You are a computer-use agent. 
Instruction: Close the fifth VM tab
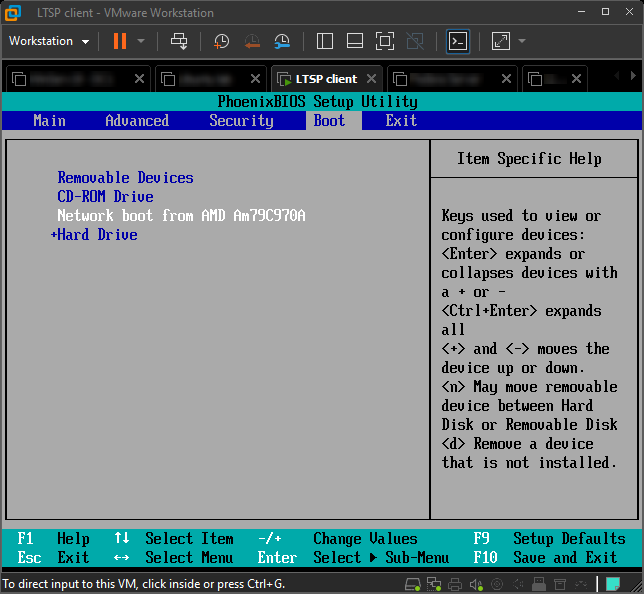pos(576,78)
